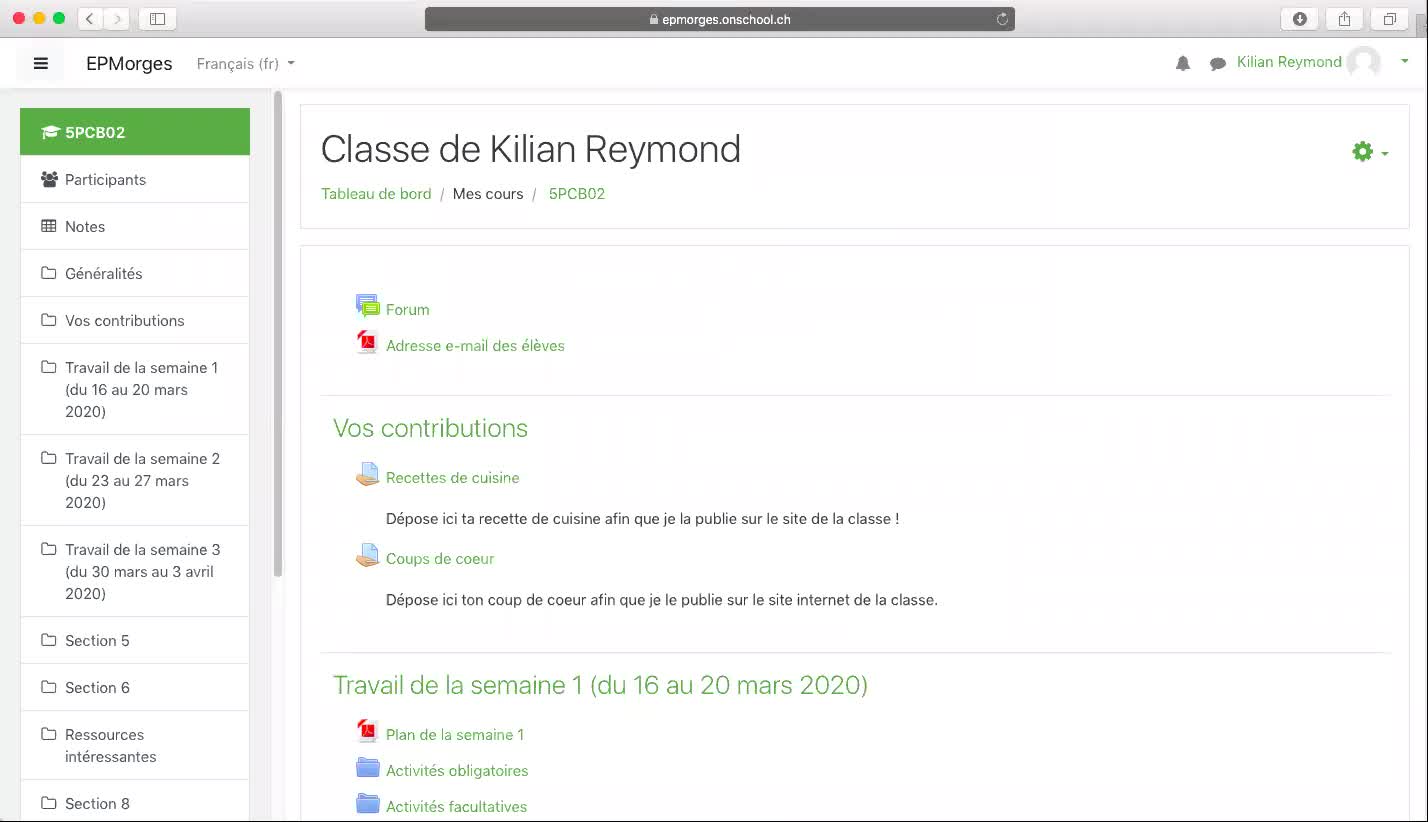Open the notifications bell icon
Screen dimensions: 1428x822
[1183, 63]
